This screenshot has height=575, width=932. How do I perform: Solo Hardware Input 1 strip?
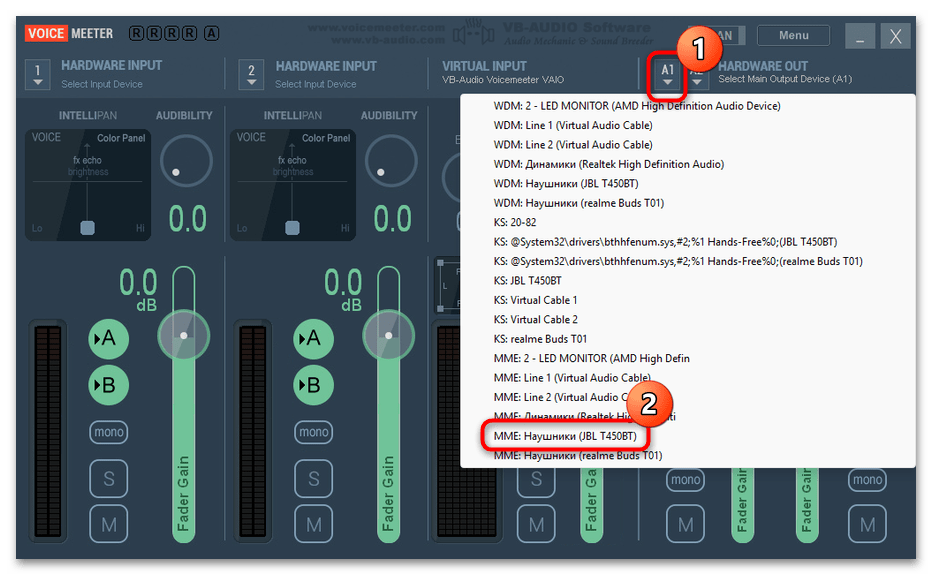[x=109, y=478]
